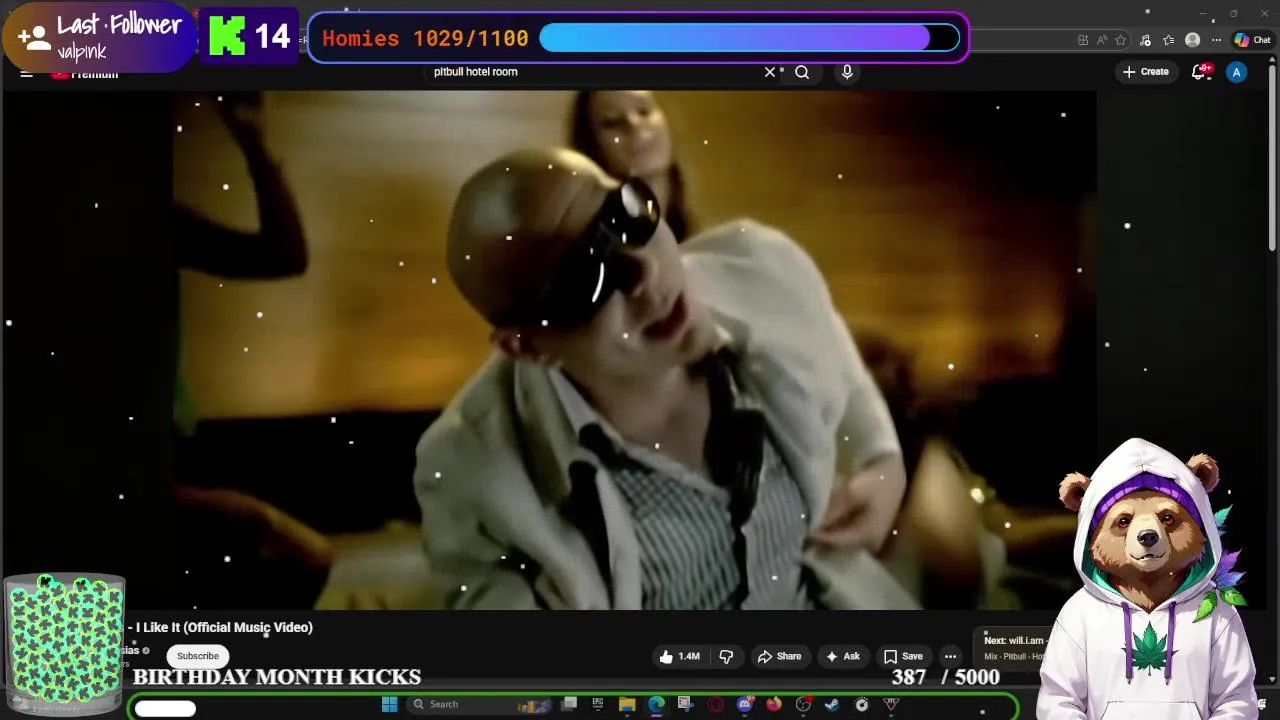Screen dimensions: 1280x720
Task: Open Edge media control music icon
Action: click(1145, 40)
